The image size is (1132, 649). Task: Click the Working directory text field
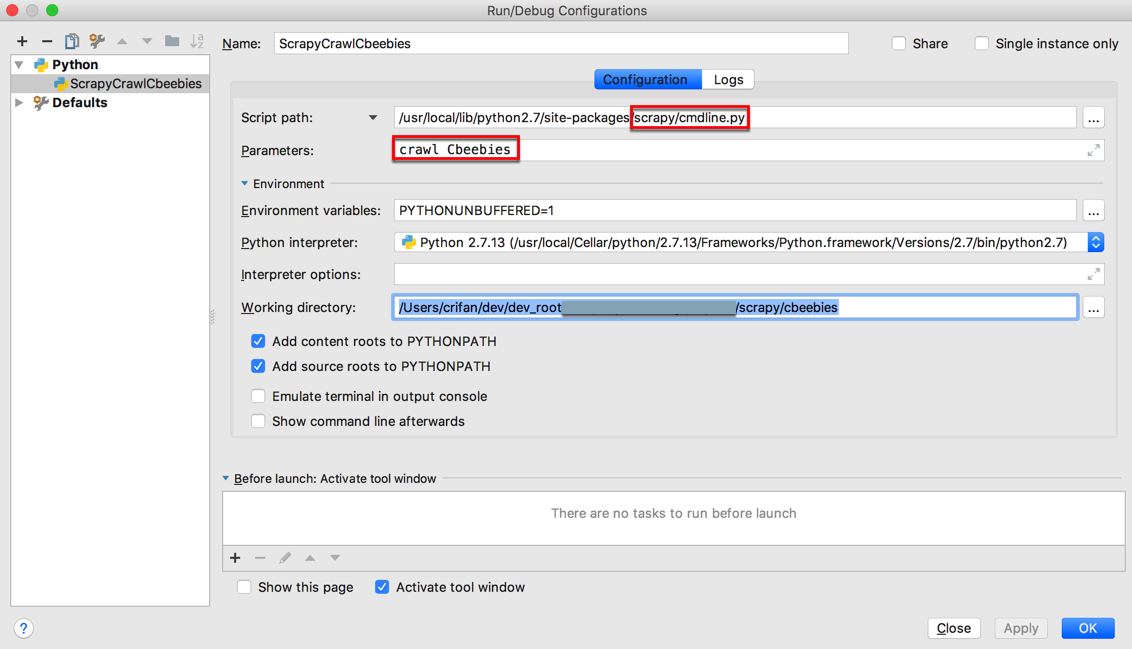[x=735, y=308]
